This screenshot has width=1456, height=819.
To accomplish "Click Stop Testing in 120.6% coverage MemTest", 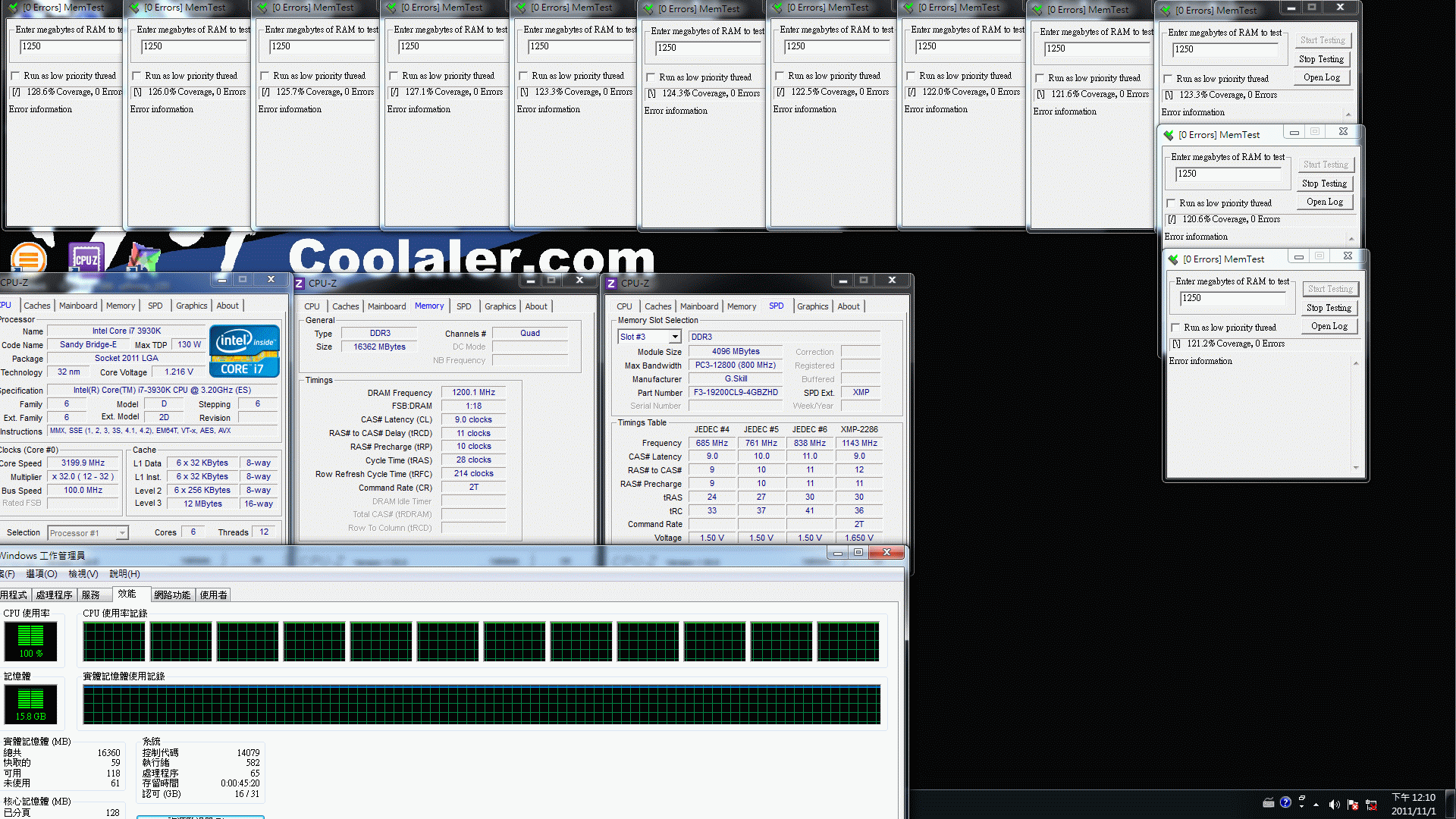I will (x=1325, y=184).
